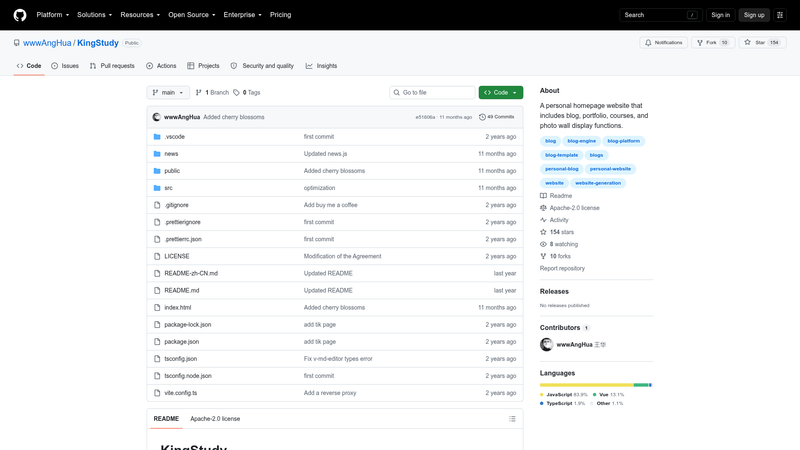Open the Add a reverse proxy commit
The image size is (800, 450).
point(330,393)
